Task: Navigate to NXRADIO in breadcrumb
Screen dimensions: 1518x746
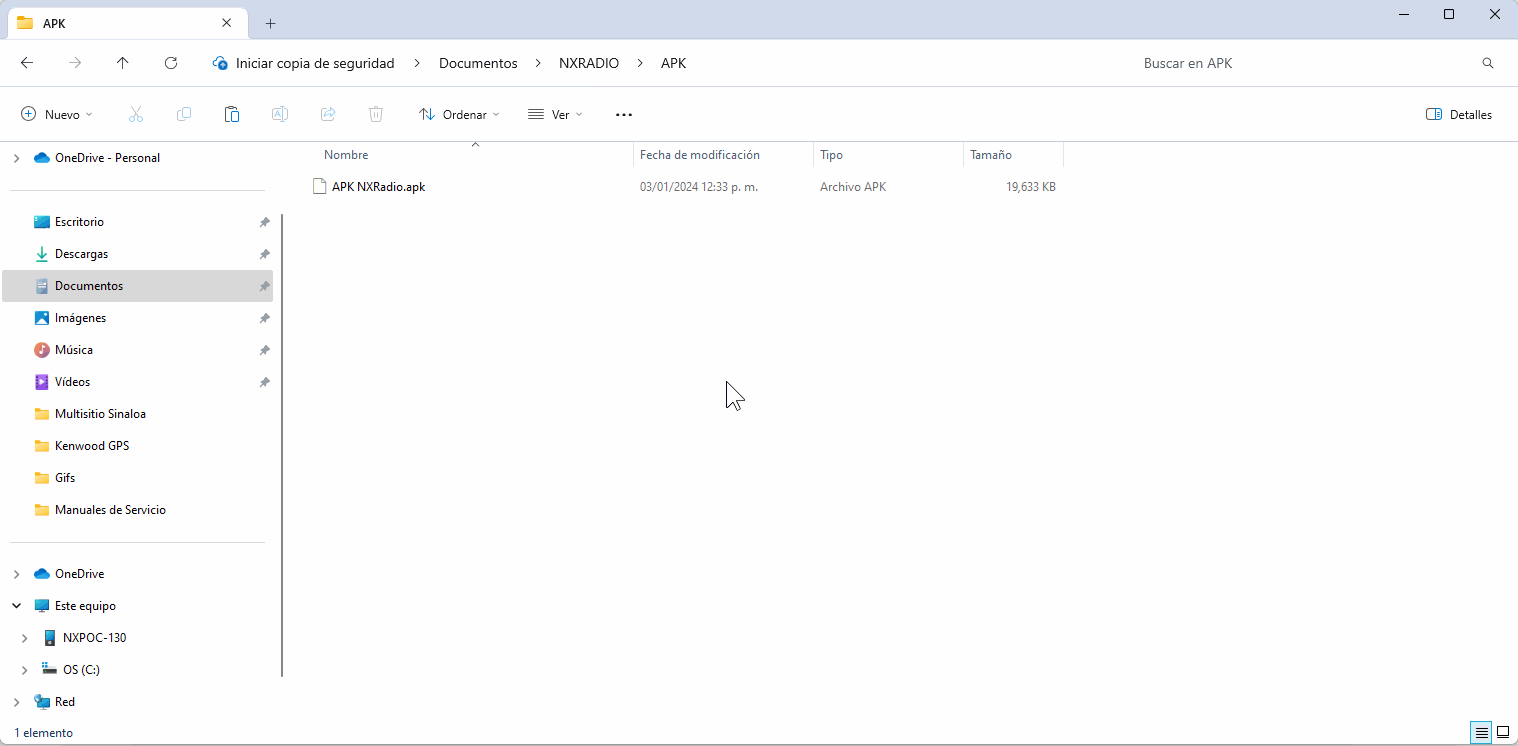Action: point(589,63)
